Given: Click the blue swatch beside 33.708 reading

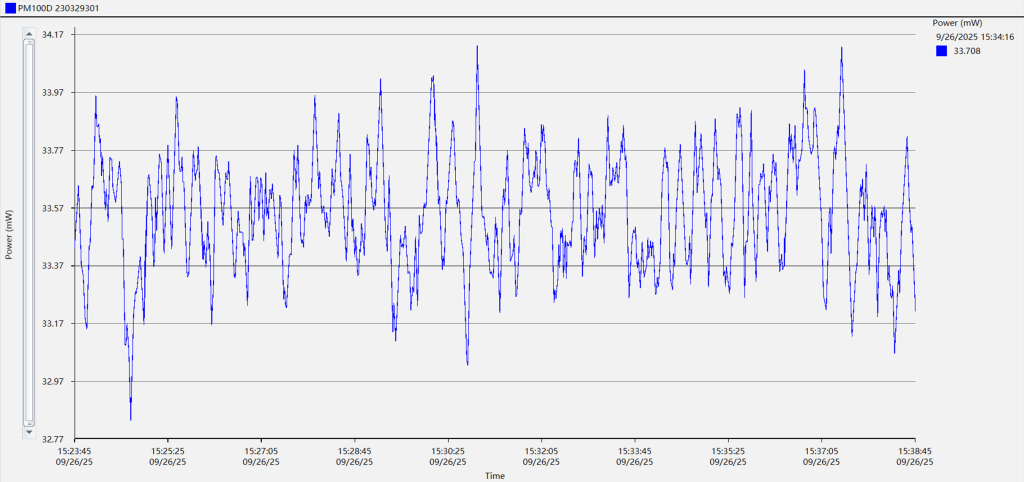Looking at the screenshot, I should 941,51.
